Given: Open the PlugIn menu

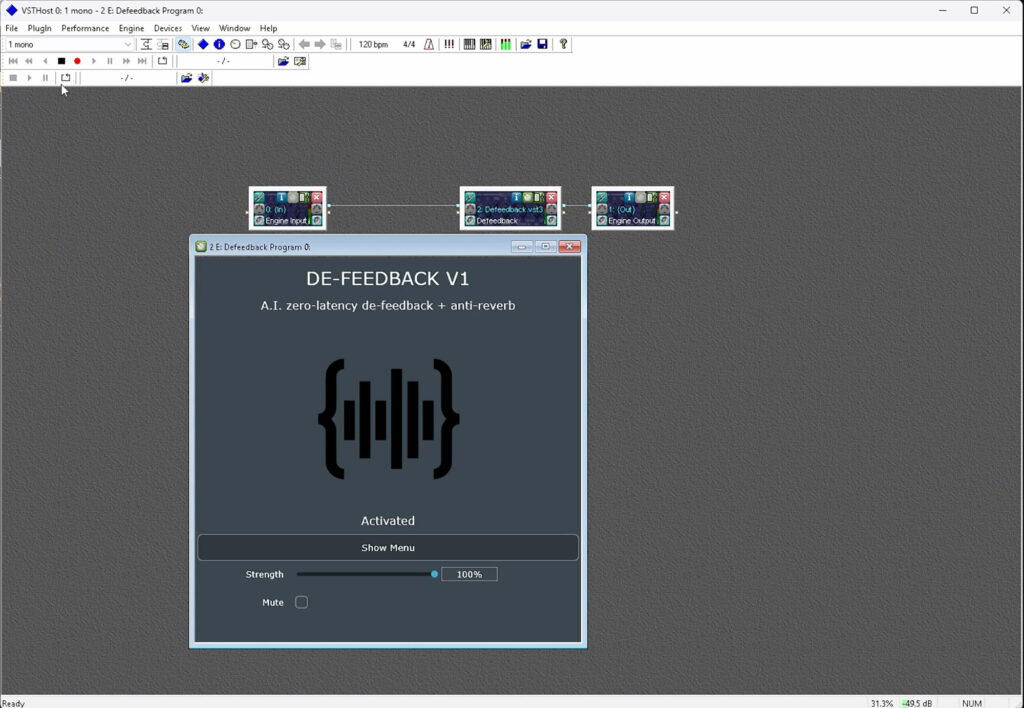Looking at the screenshot, I should 40,28.
